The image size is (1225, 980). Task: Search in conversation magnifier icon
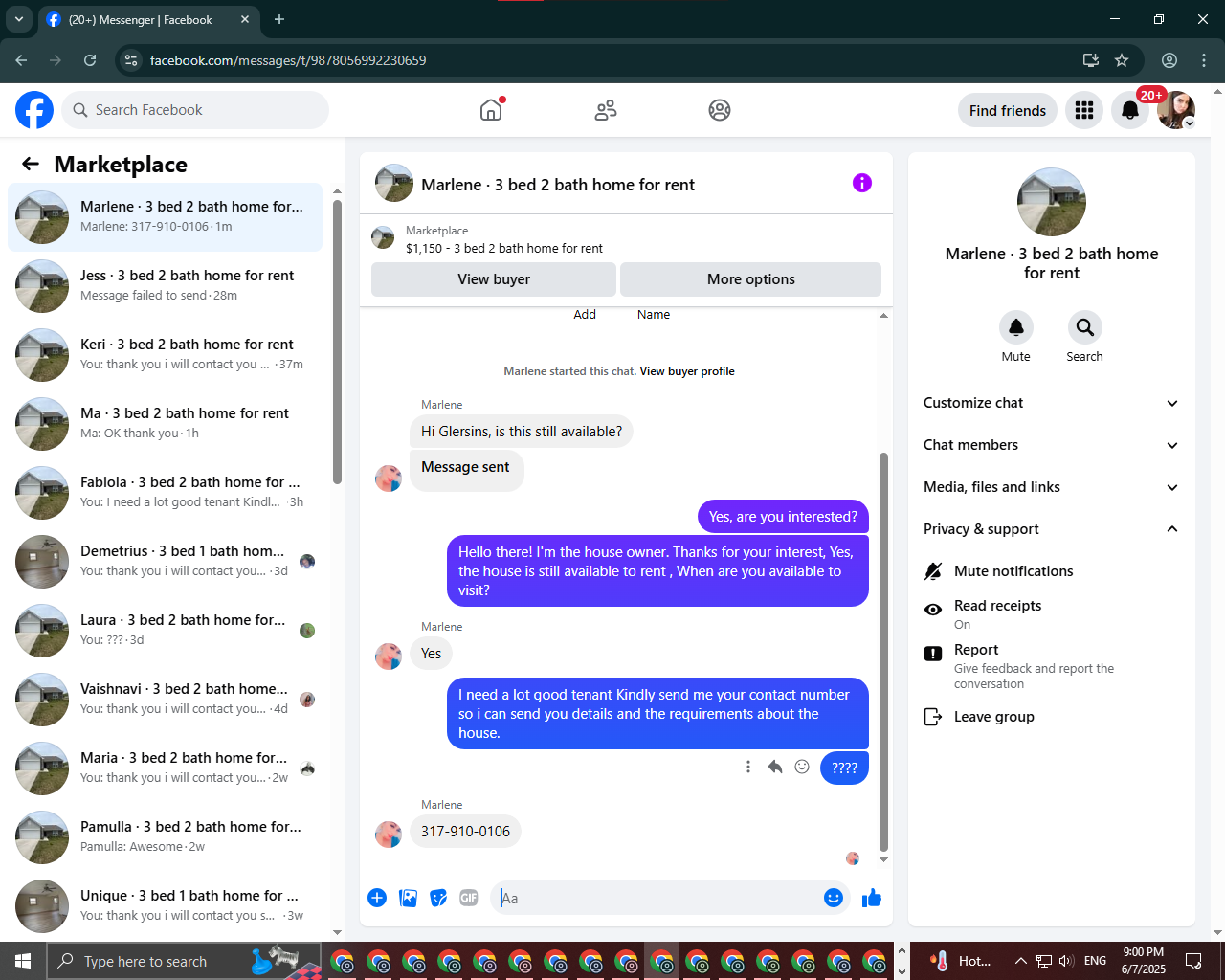[1085, 327]
